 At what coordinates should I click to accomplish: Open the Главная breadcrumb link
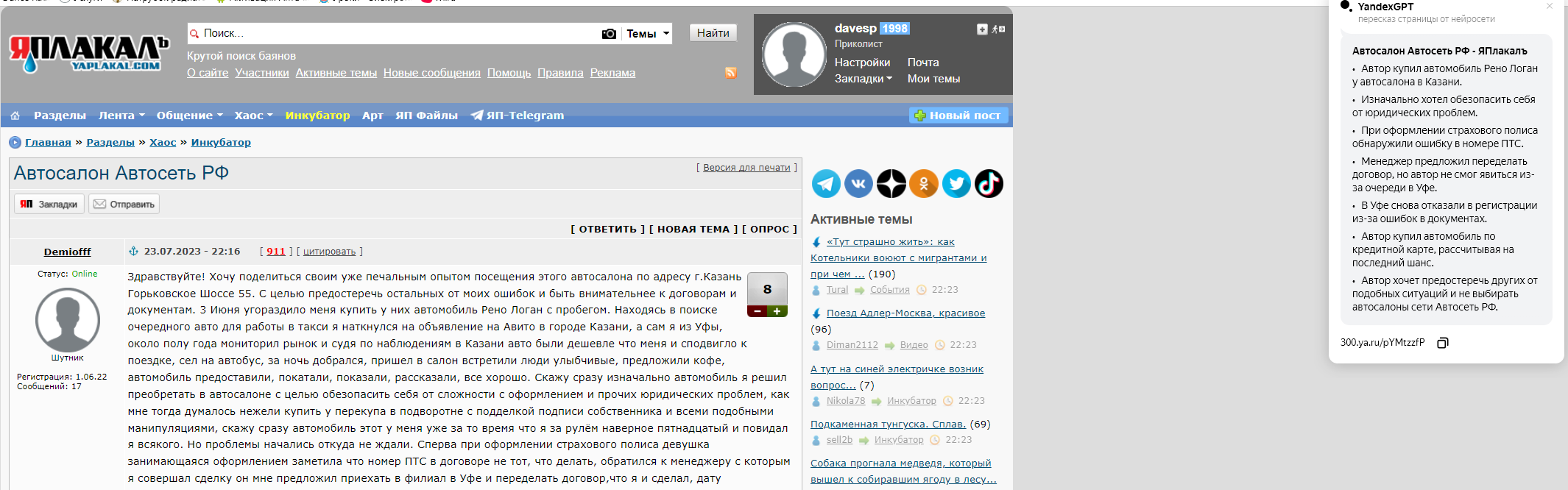click(48, 142)
